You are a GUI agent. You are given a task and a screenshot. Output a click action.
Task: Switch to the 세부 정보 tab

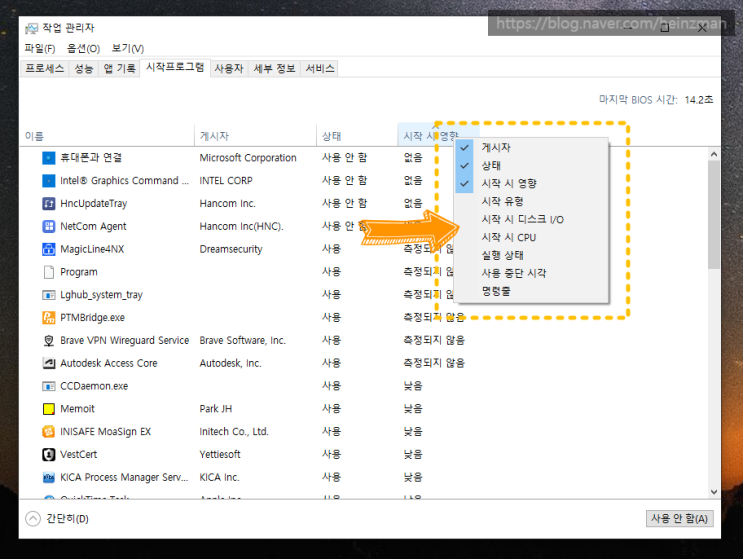pos(274,69)
